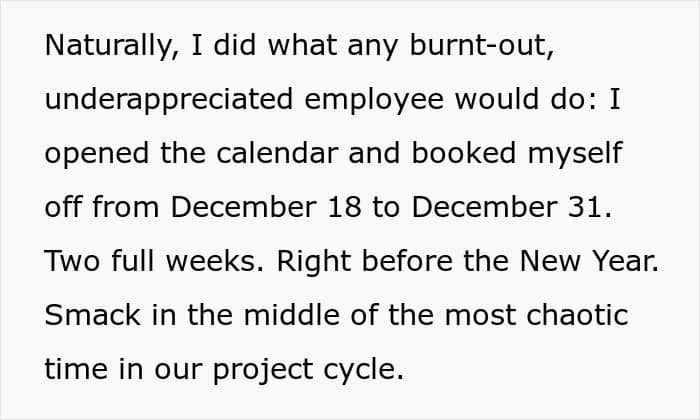
Task: Click the word "employee"
Action: pyautogui.click(x=374, y=100)
